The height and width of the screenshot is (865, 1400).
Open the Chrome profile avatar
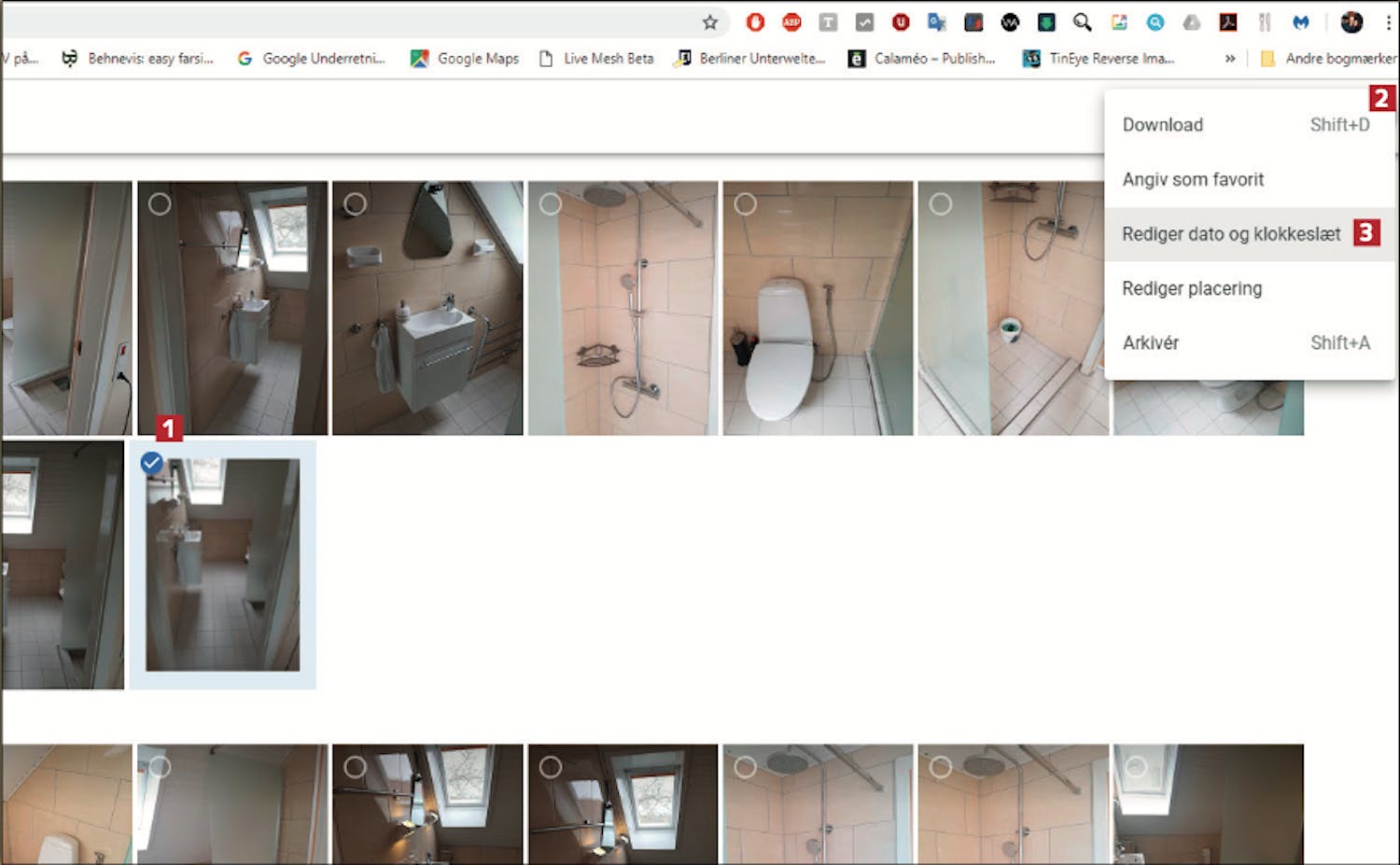click(x=1351, y=22)
